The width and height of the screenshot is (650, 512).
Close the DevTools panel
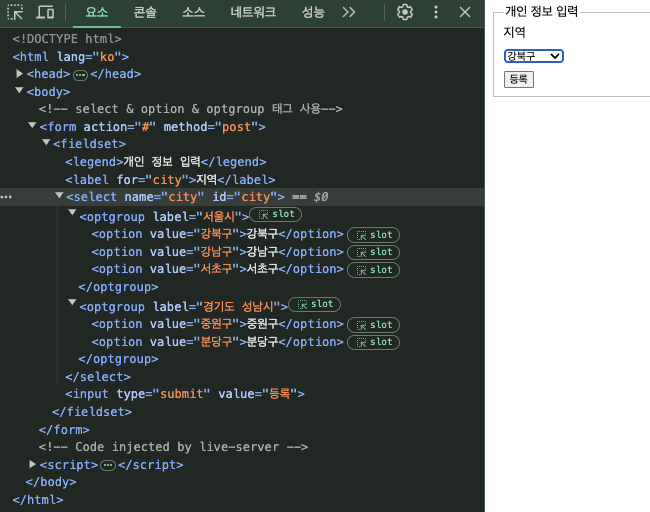pyautogui.click(x=465, y=12)
